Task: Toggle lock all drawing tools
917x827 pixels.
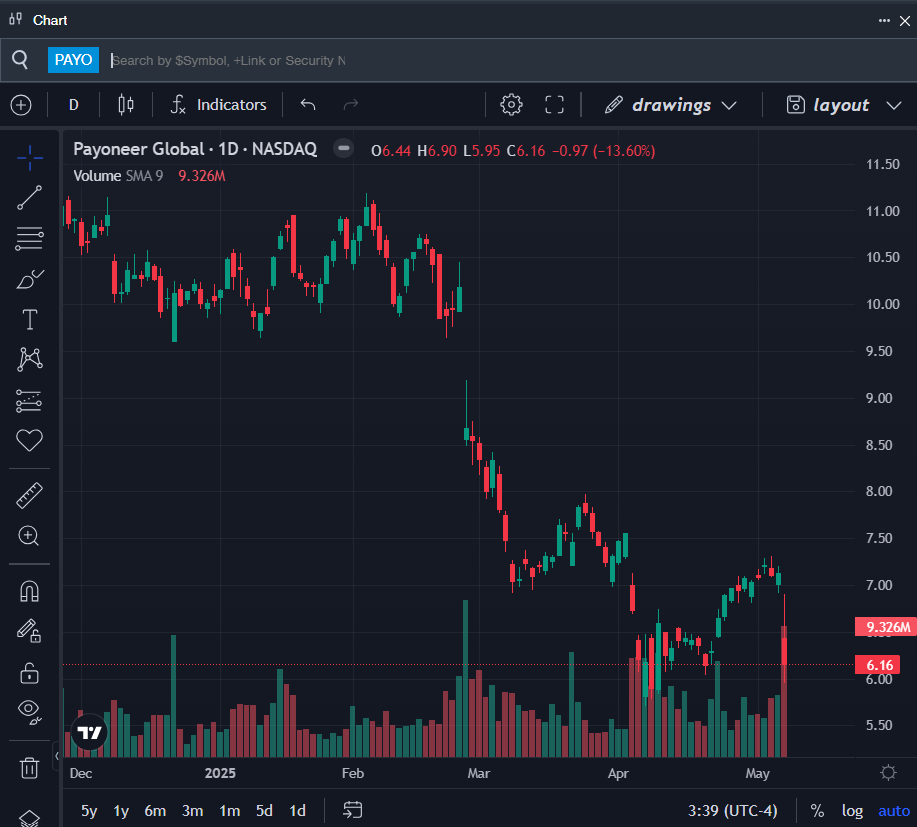Action: pyautogui.click(x=29, y=673)
